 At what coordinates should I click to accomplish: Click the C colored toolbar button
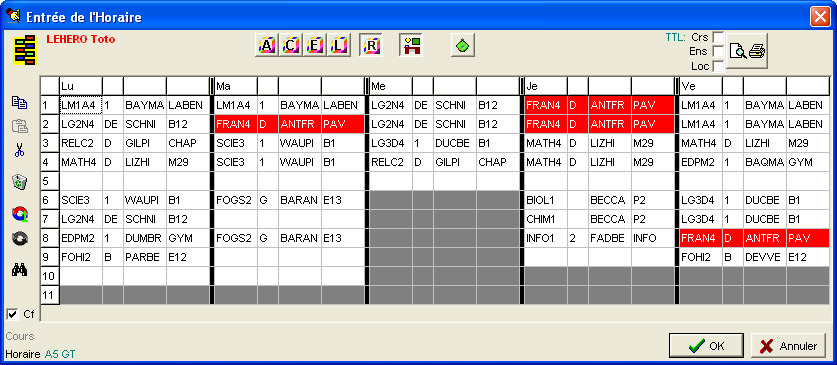pyautogui.click(x=291, y=46)
